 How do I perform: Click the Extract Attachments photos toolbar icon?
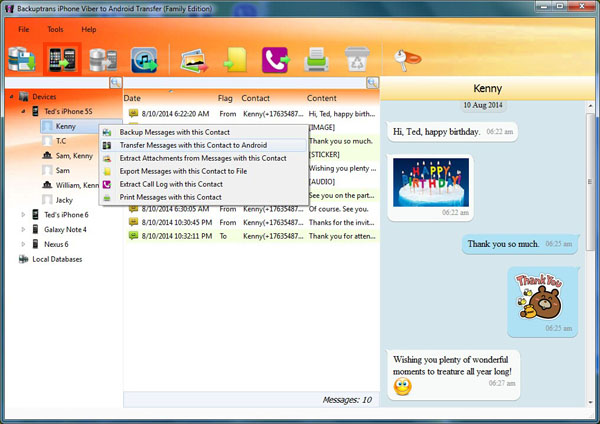coord(194,60)
